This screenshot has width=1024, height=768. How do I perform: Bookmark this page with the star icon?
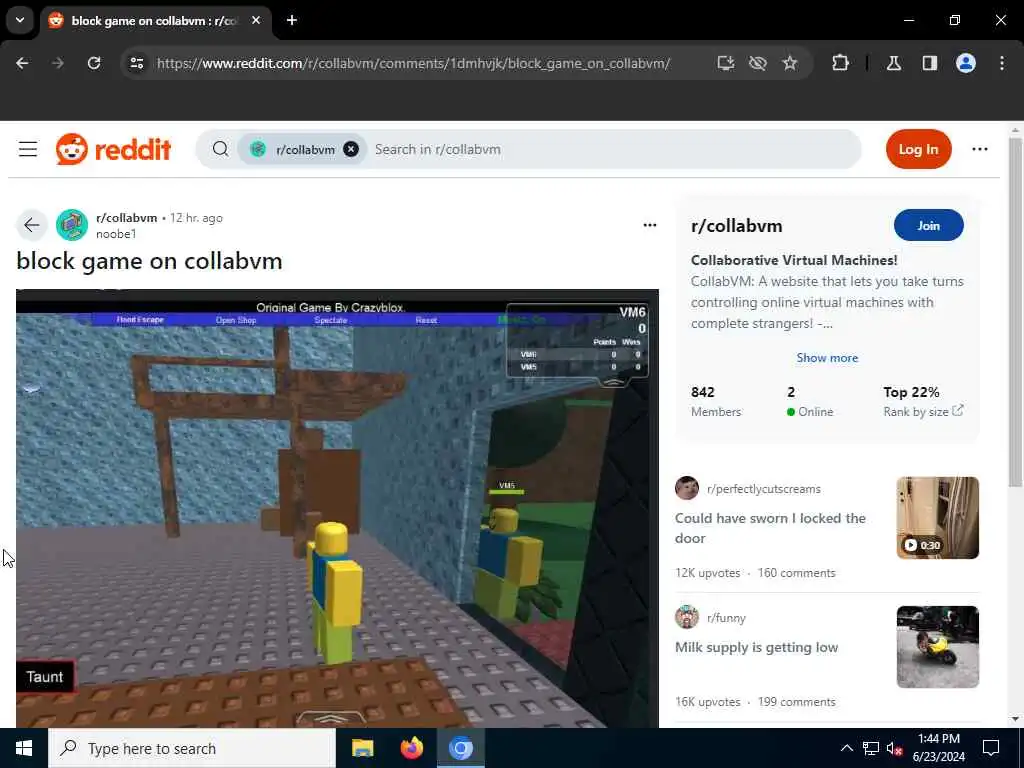click(790, 63)
